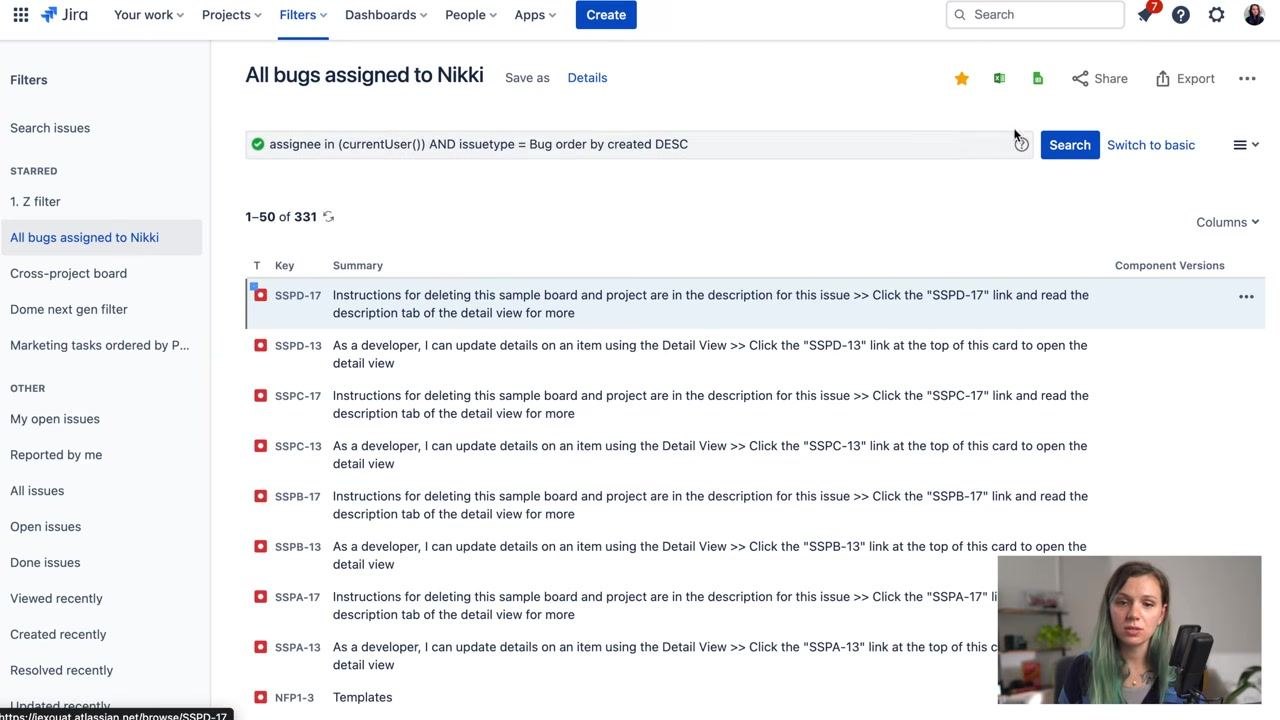Open the Cross-project board filter
This screenshot has height=720, width=1280.
coord(68,273)
